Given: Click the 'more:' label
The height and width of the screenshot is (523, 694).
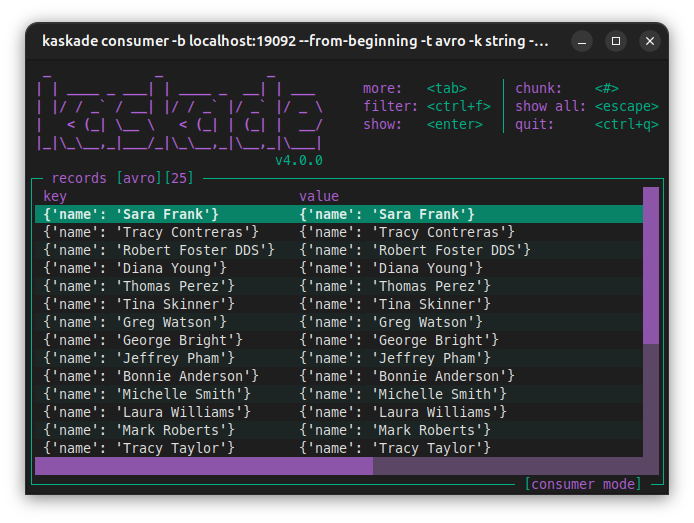Looking at the screenshot, I should [382, 88].
